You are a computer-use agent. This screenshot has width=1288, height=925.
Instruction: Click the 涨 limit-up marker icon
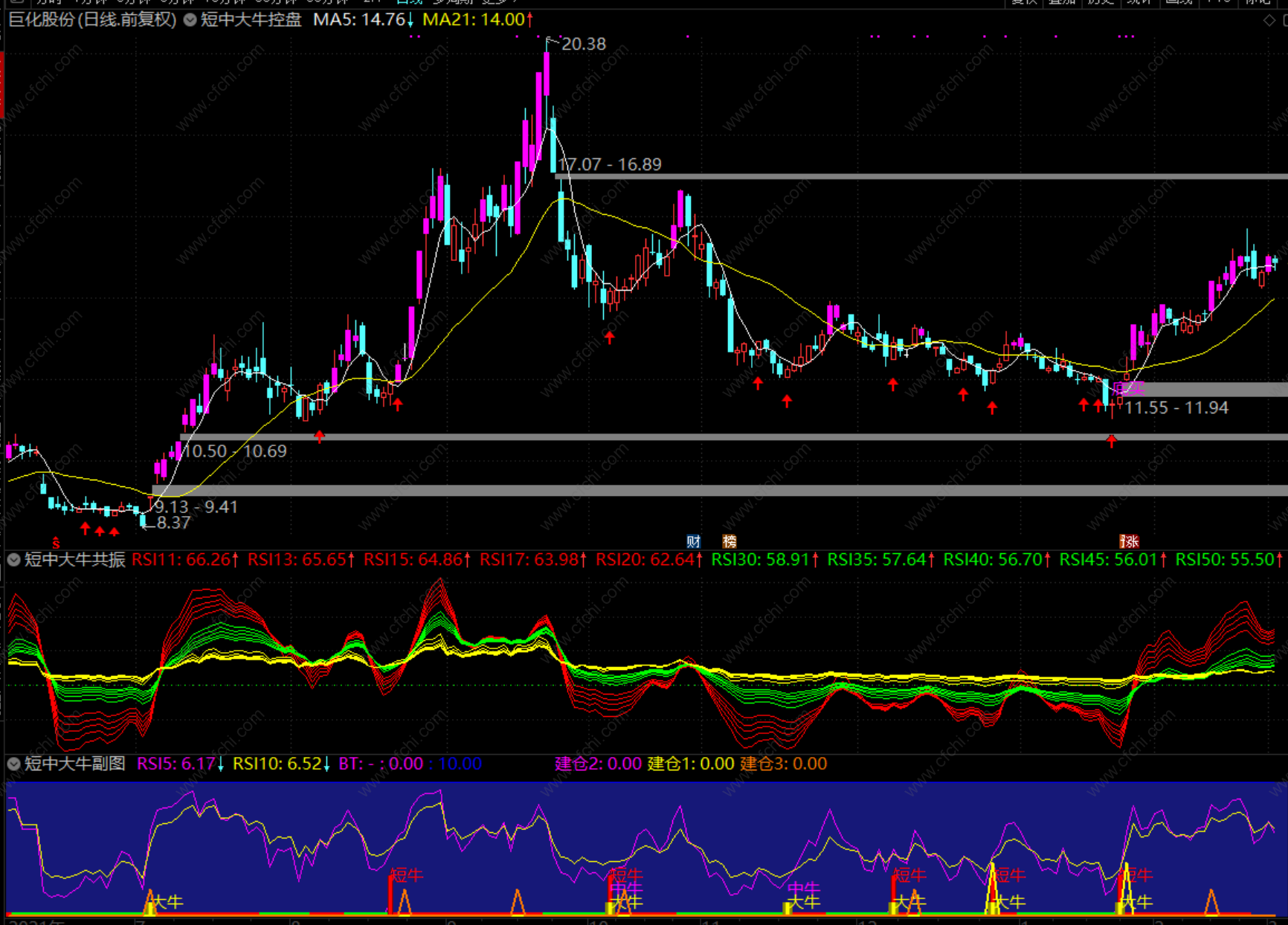[1129, 541]
